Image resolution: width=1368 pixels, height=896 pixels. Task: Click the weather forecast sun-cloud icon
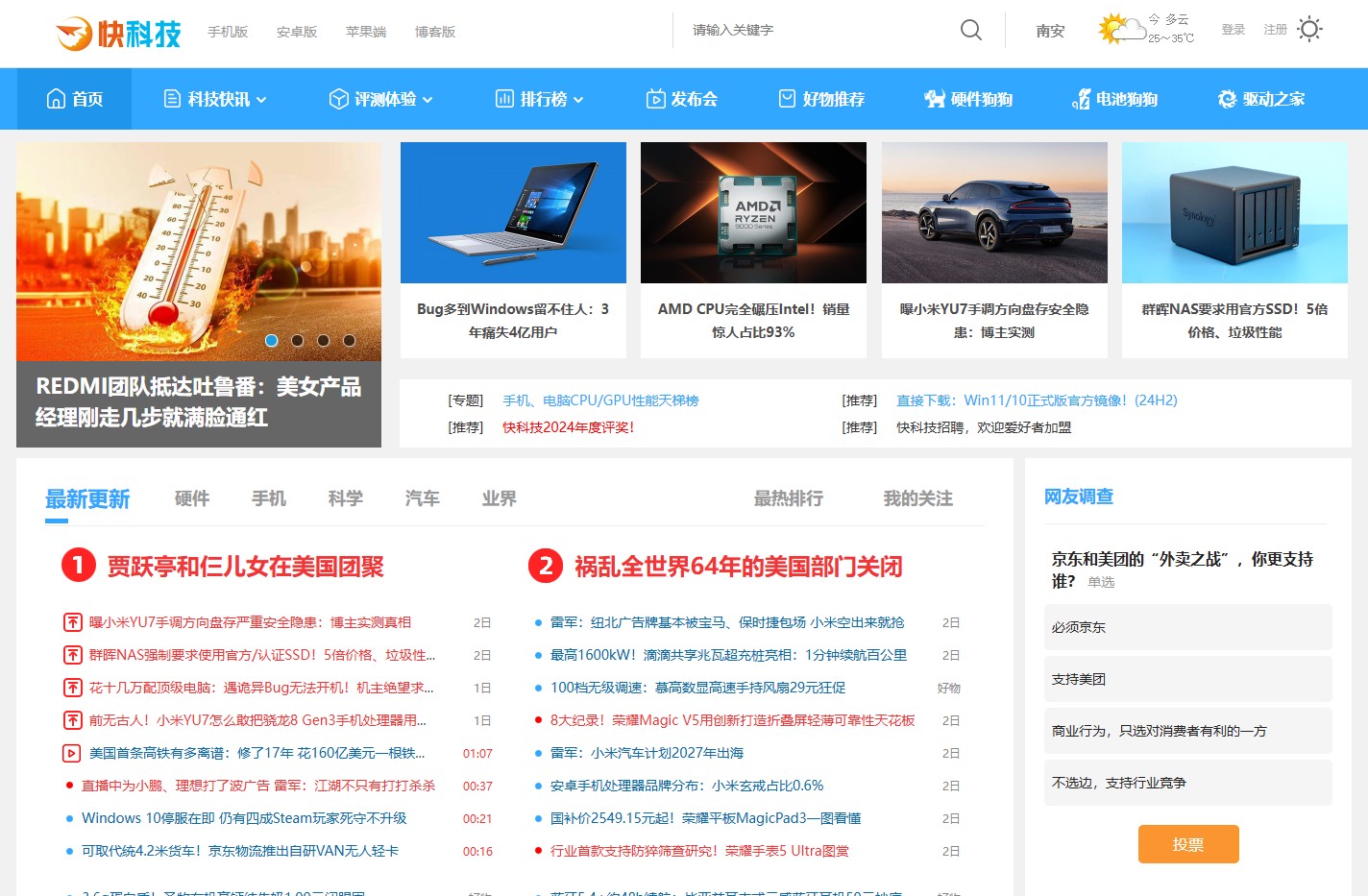pyautogui.click(x=1121, y=29)
